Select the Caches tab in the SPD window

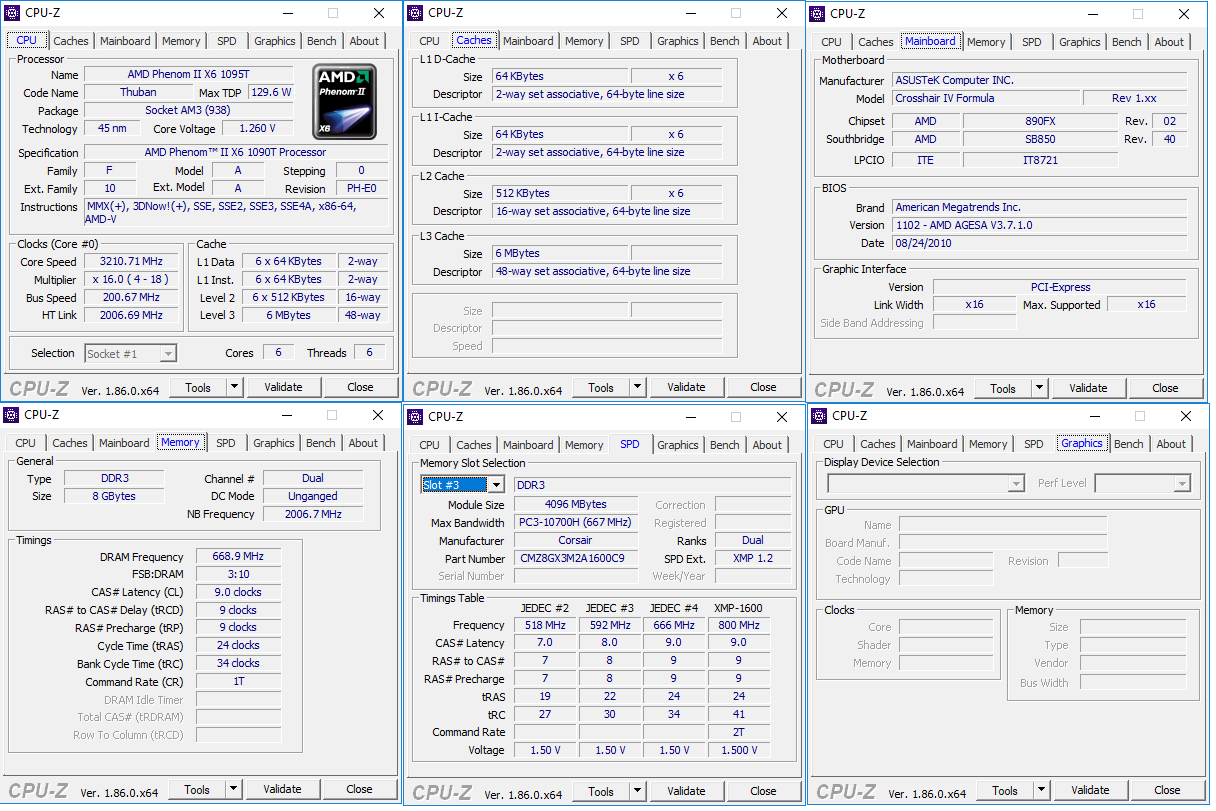coord(474,445)
